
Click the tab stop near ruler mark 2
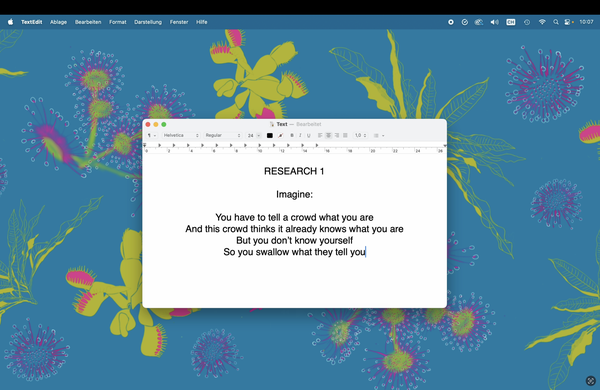[174, 145]
